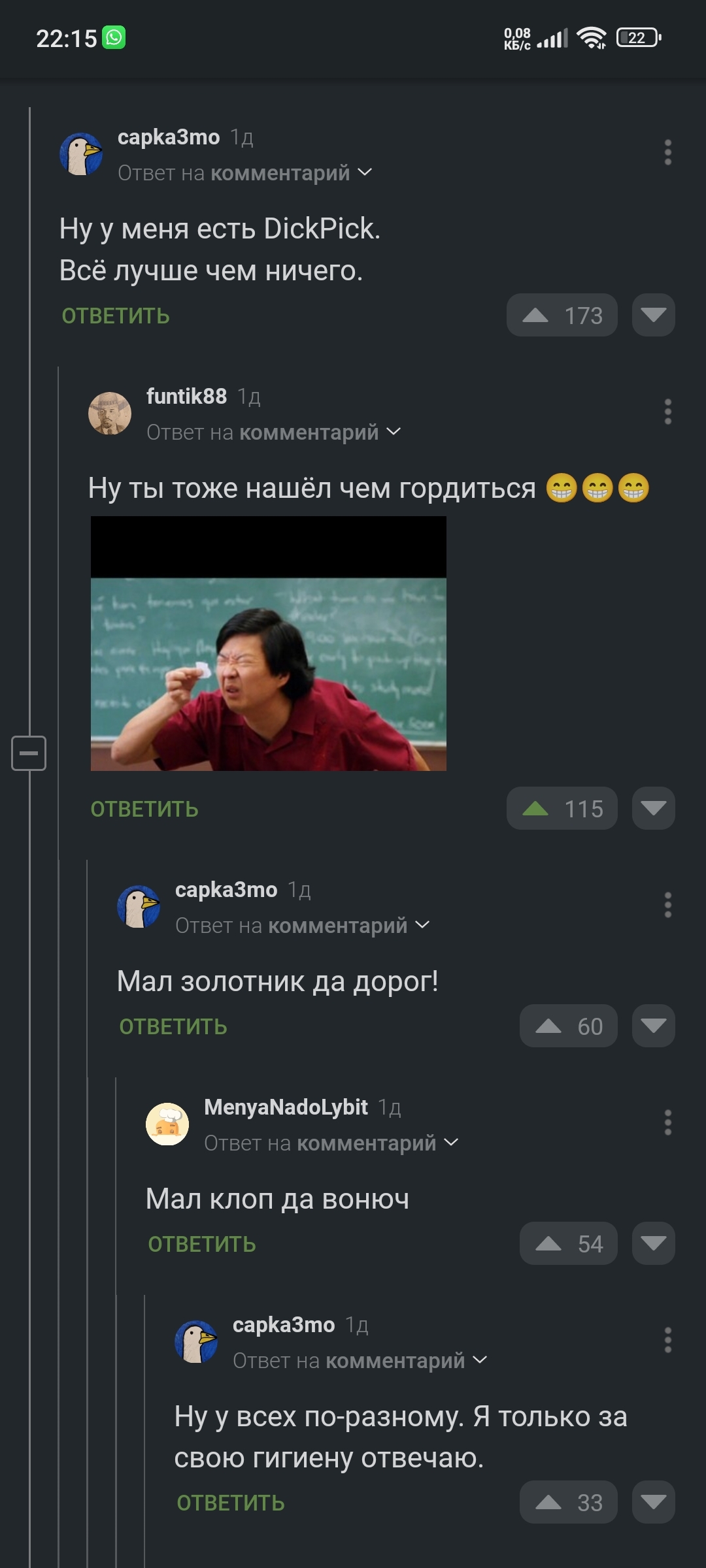Open three-dot menu on MenyaNadoLybit's comment
Image resolution: width=706 pixels, height=1568 pixels.
(x=667, y=1122)
